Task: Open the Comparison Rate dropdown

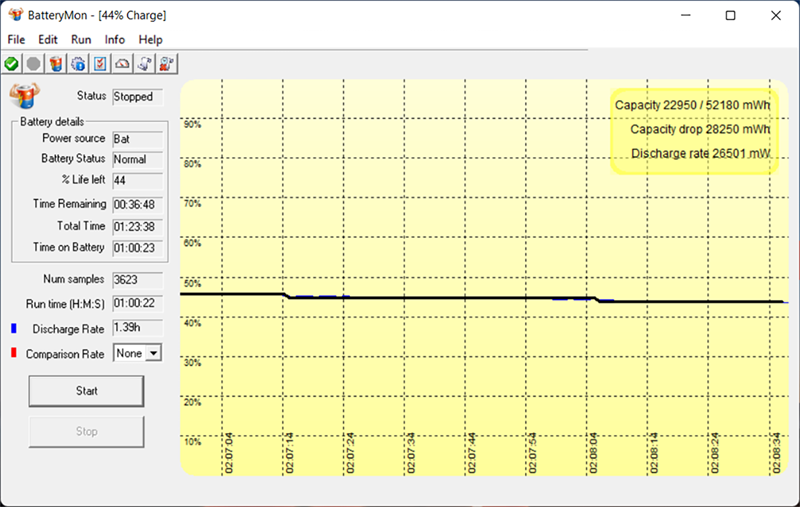Action: [x=152, y=353]
